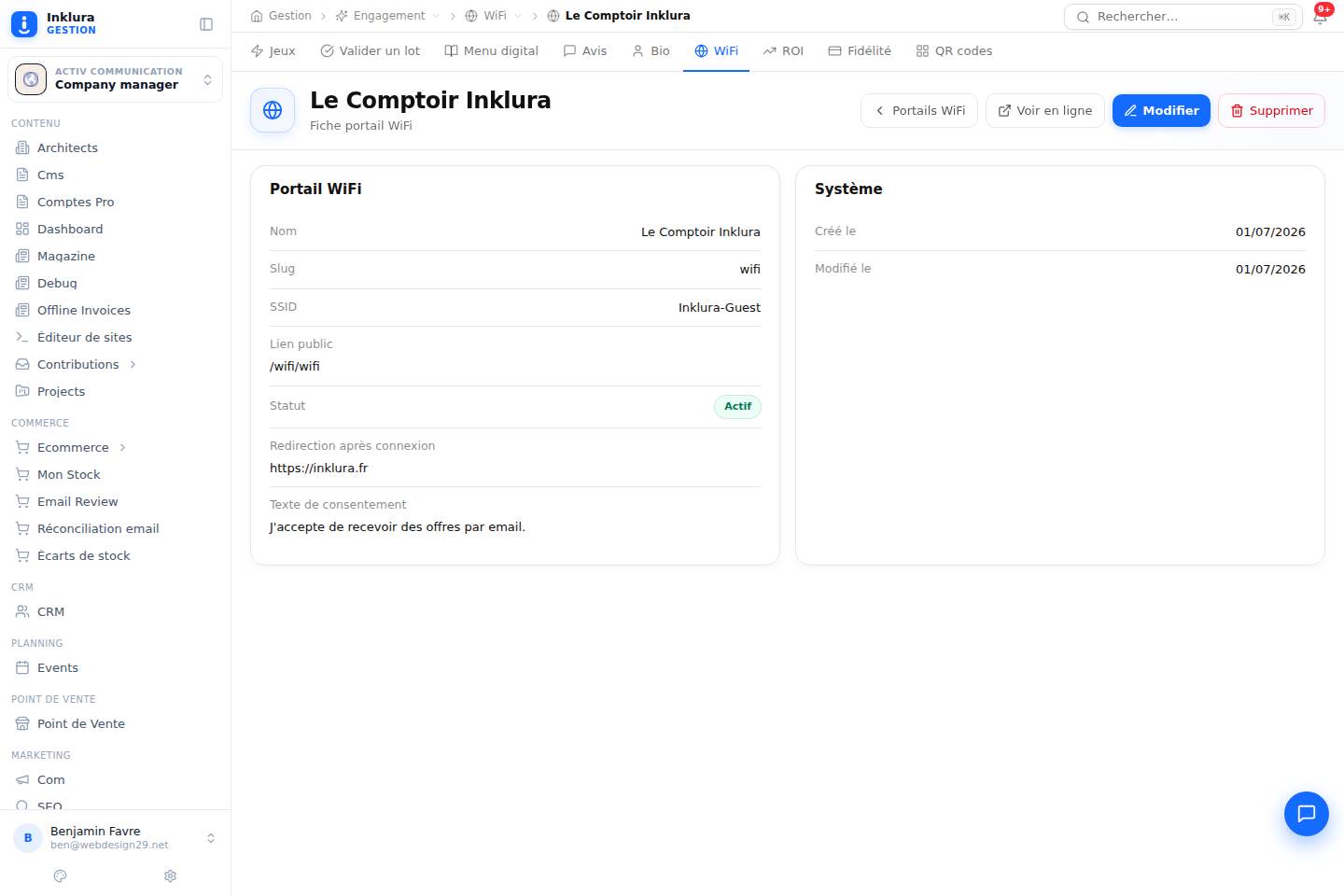Open the WiFi breadcrumb dropdown chevron
Viewport: 1344px width, 896px height.
tap(518, 16)
